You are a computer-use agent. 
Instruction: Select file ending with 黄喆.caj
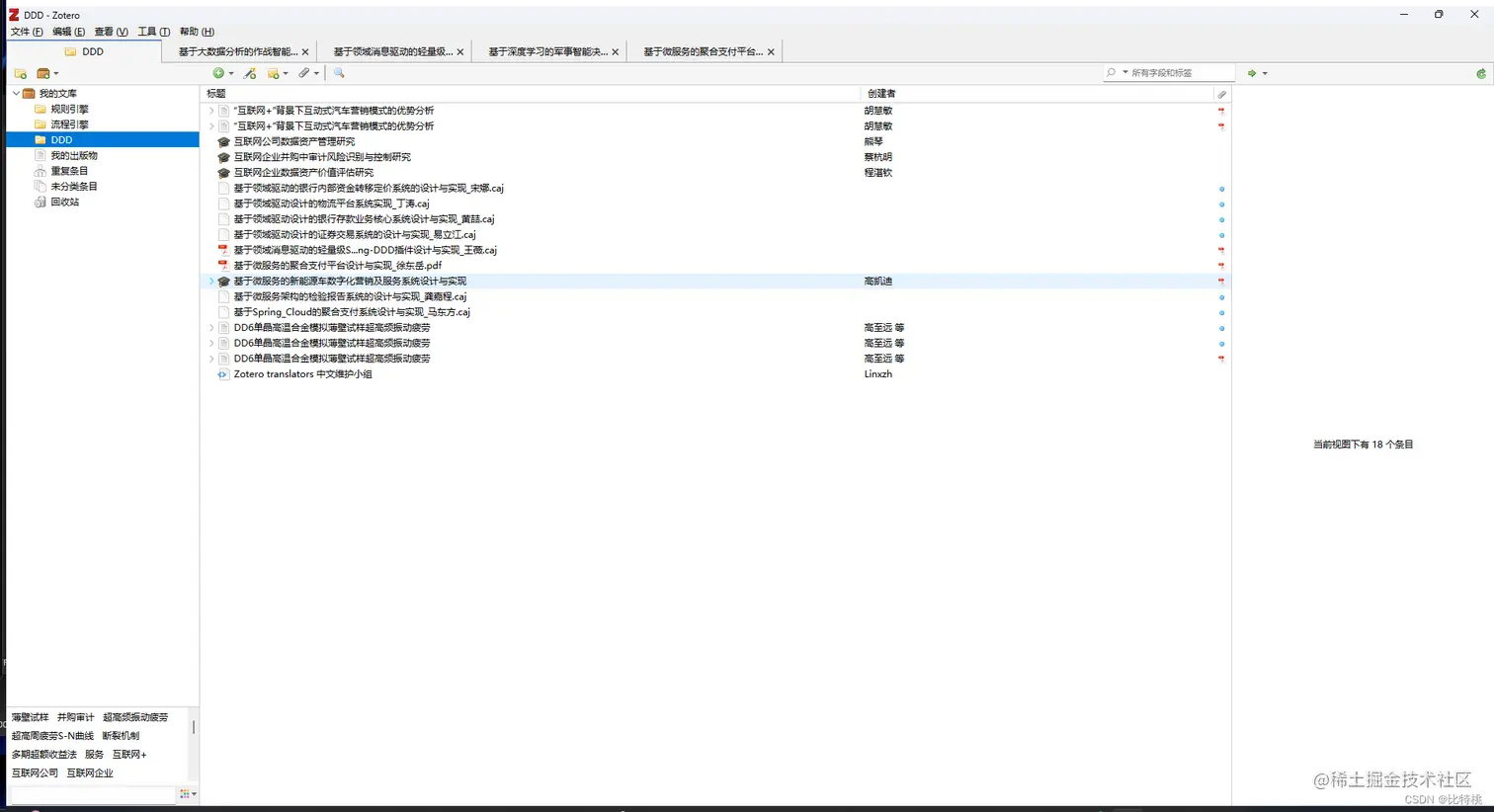[364, 219]
